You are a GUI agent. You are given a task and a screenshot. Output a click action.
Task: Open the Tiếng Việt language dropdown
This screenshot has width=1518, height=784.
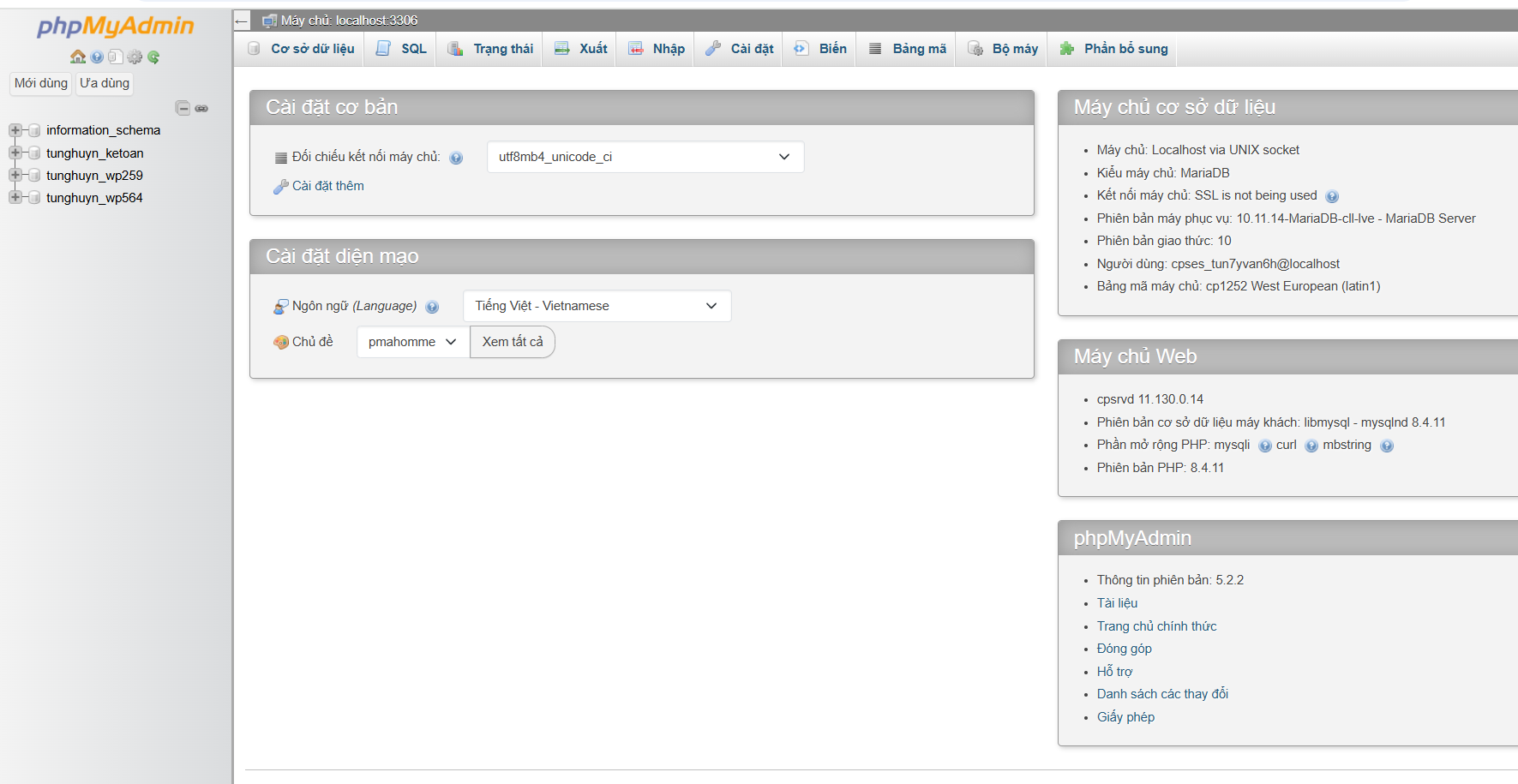(x=597, y=306)
